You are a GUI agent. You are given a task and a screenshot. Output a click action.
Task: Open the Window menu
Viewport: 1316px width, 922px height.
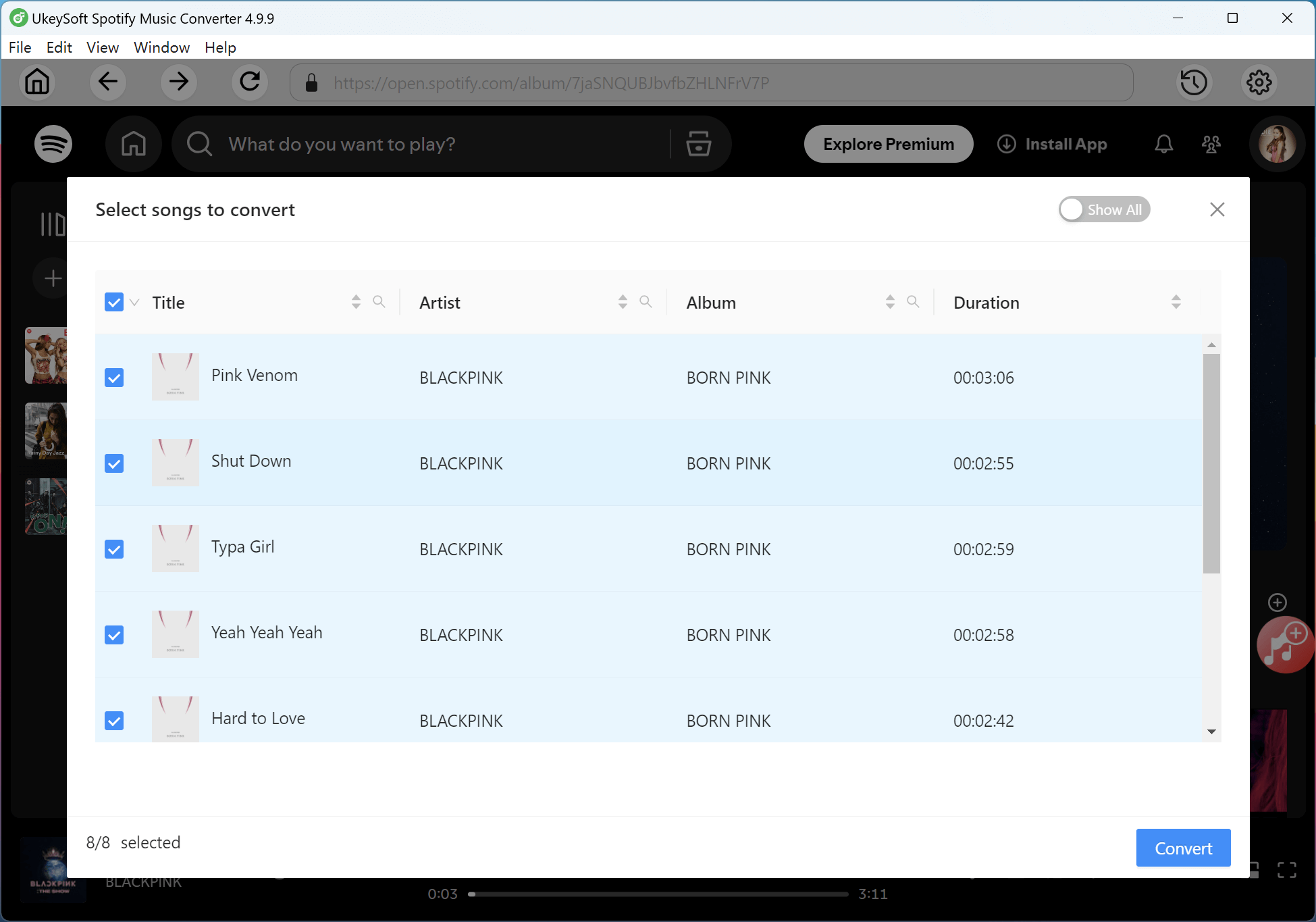point(161,47)
